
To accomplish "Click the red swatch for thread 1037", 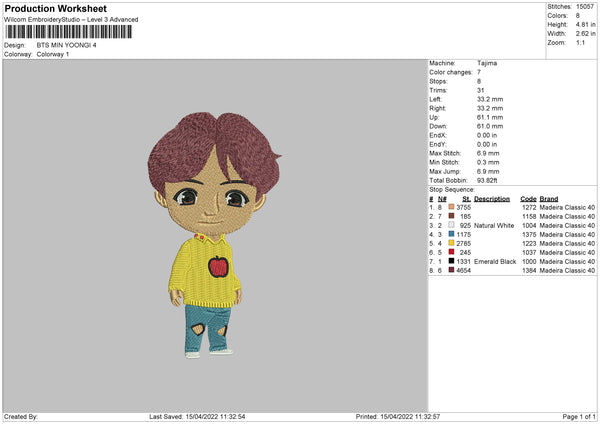I will [451, 252].
